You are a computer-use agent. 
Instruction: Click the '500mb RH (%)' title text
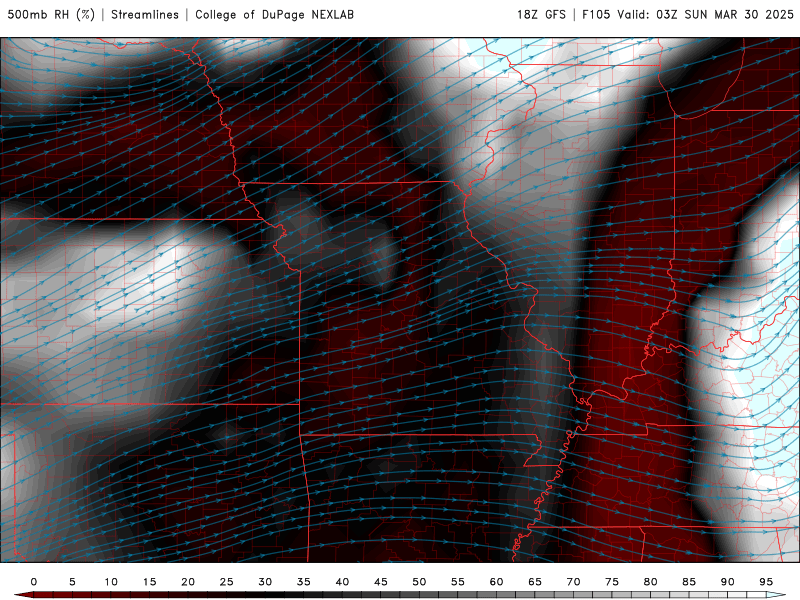pyautogui.click(x=51, y=14)
